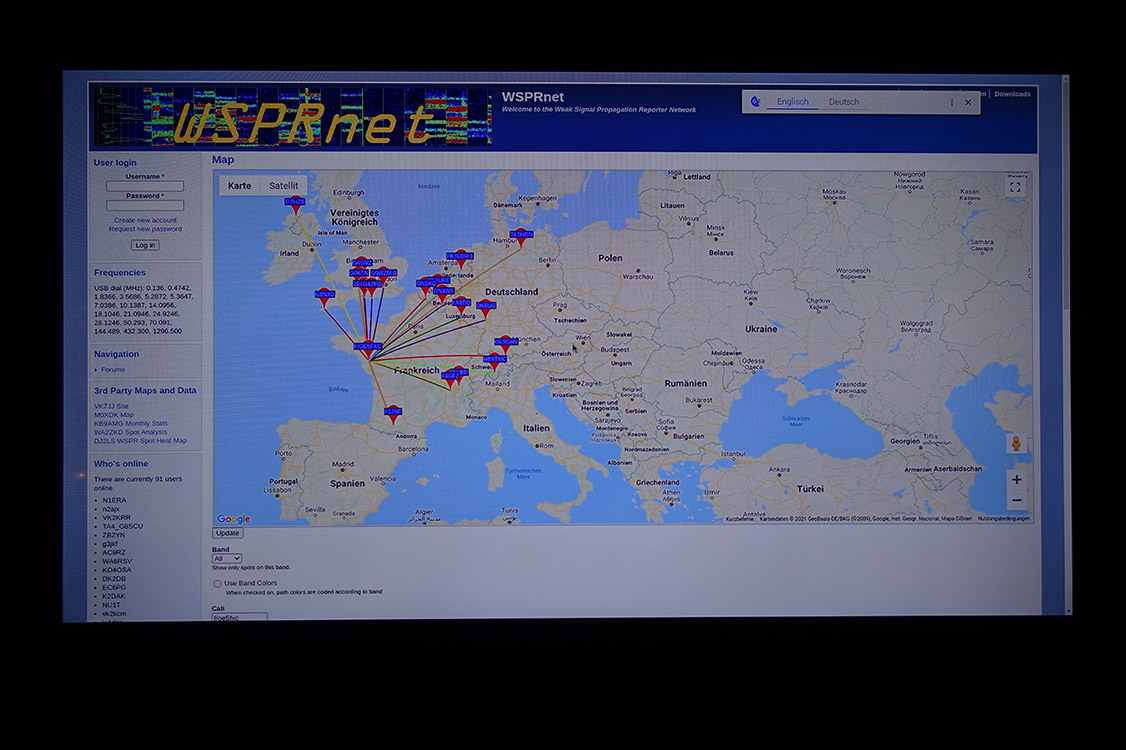1126x750 pixels.
Task: Click the Google Translate icon in the popup
Action: (755, 102)
